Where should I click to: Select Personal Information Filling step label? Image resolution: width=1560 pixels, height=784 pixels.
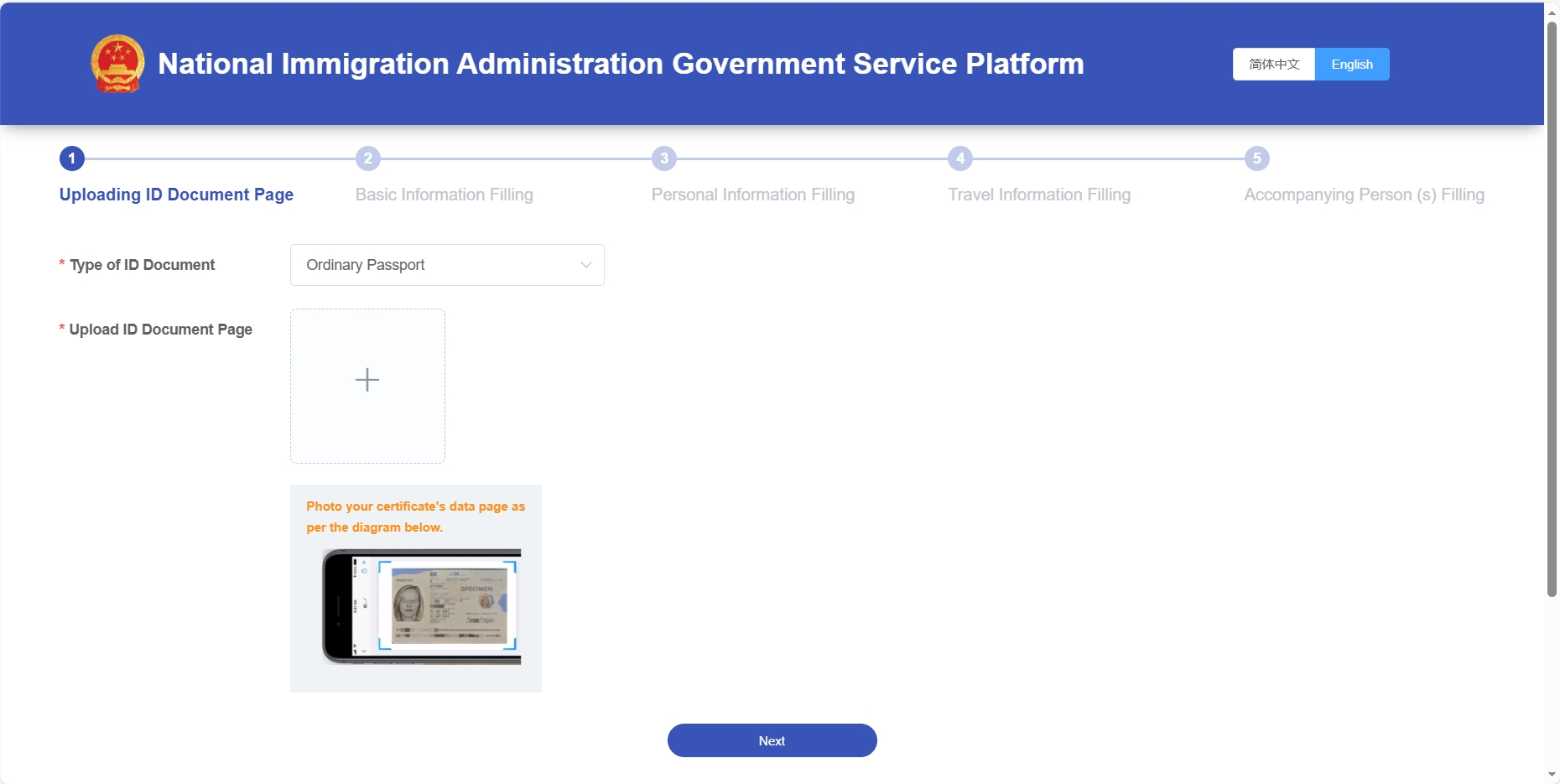752,195
